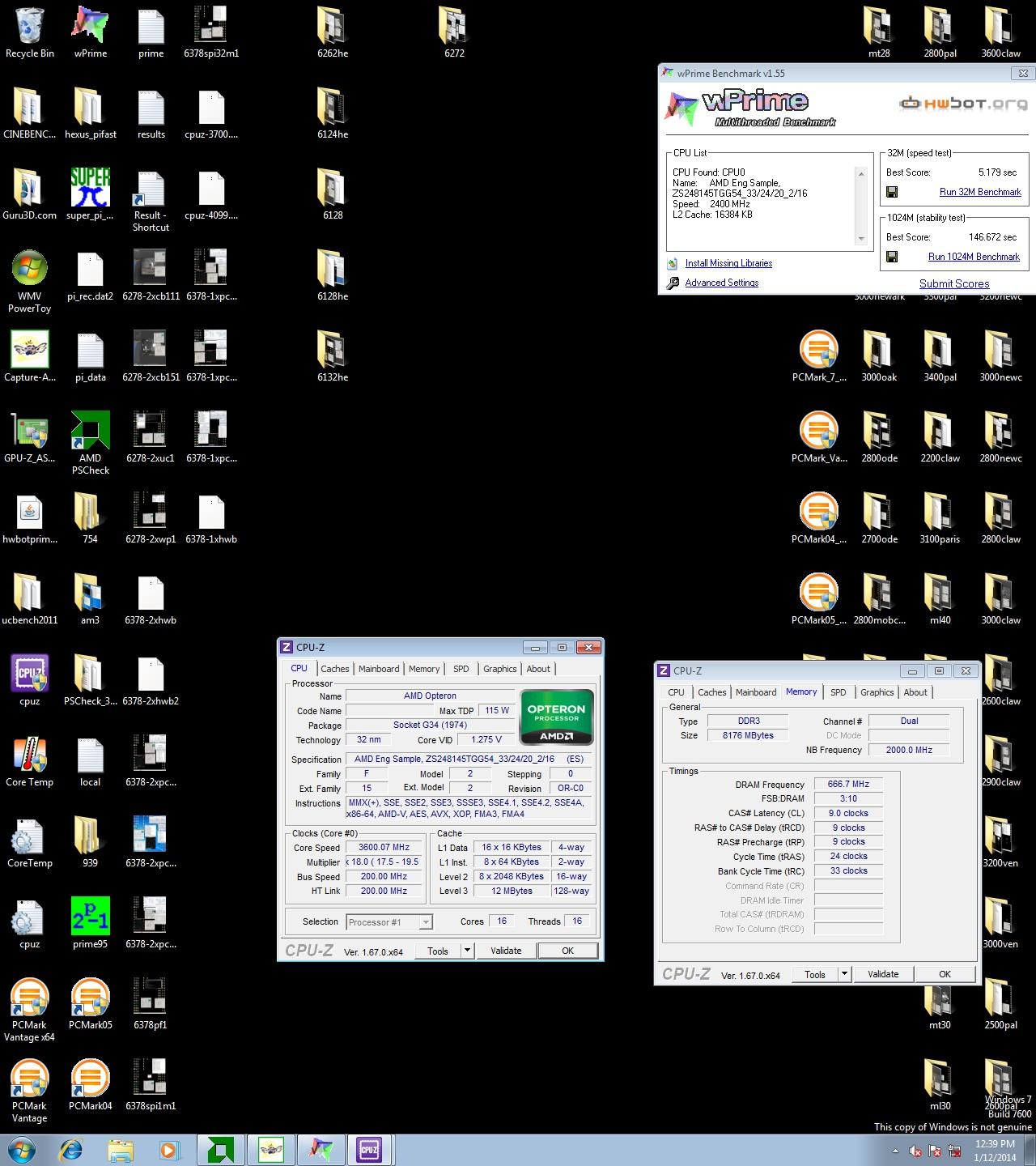Screen dimensions: 1036x1166
Task: Open Capture-A desktop icon
Action: point(29,356)
